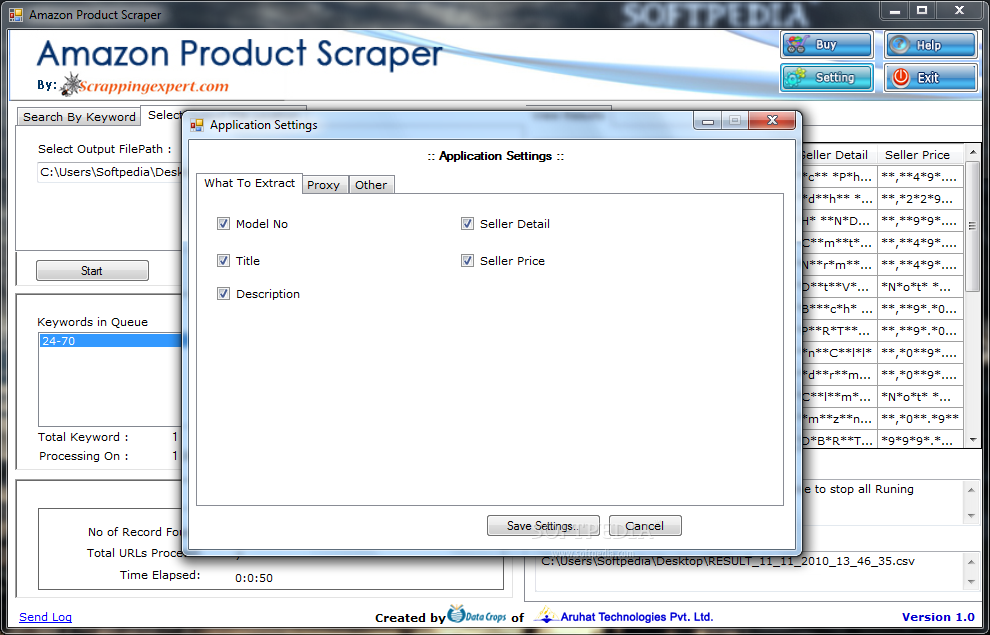Screen dimensions: 990x635
Task: Click the Seller Detail column header
Action: [x=838, y=155]
